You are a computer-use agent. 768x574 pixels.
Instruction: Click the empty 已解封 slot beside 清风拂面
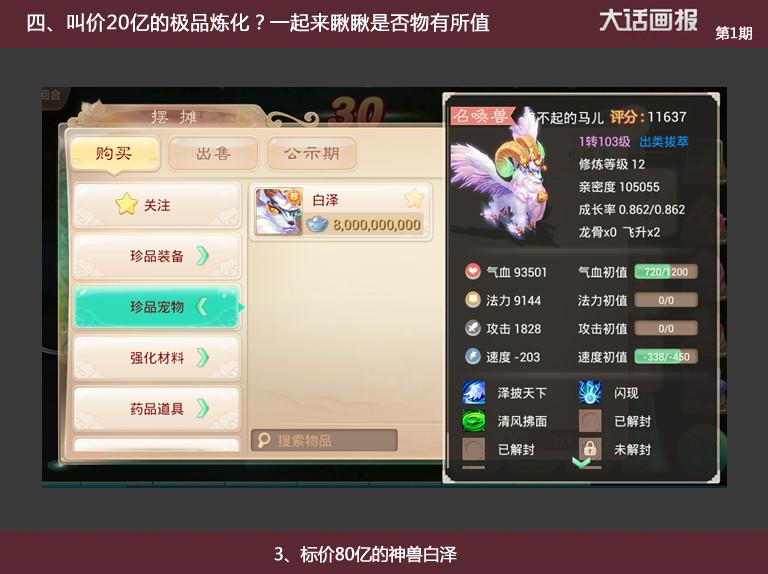pos(590,421)
